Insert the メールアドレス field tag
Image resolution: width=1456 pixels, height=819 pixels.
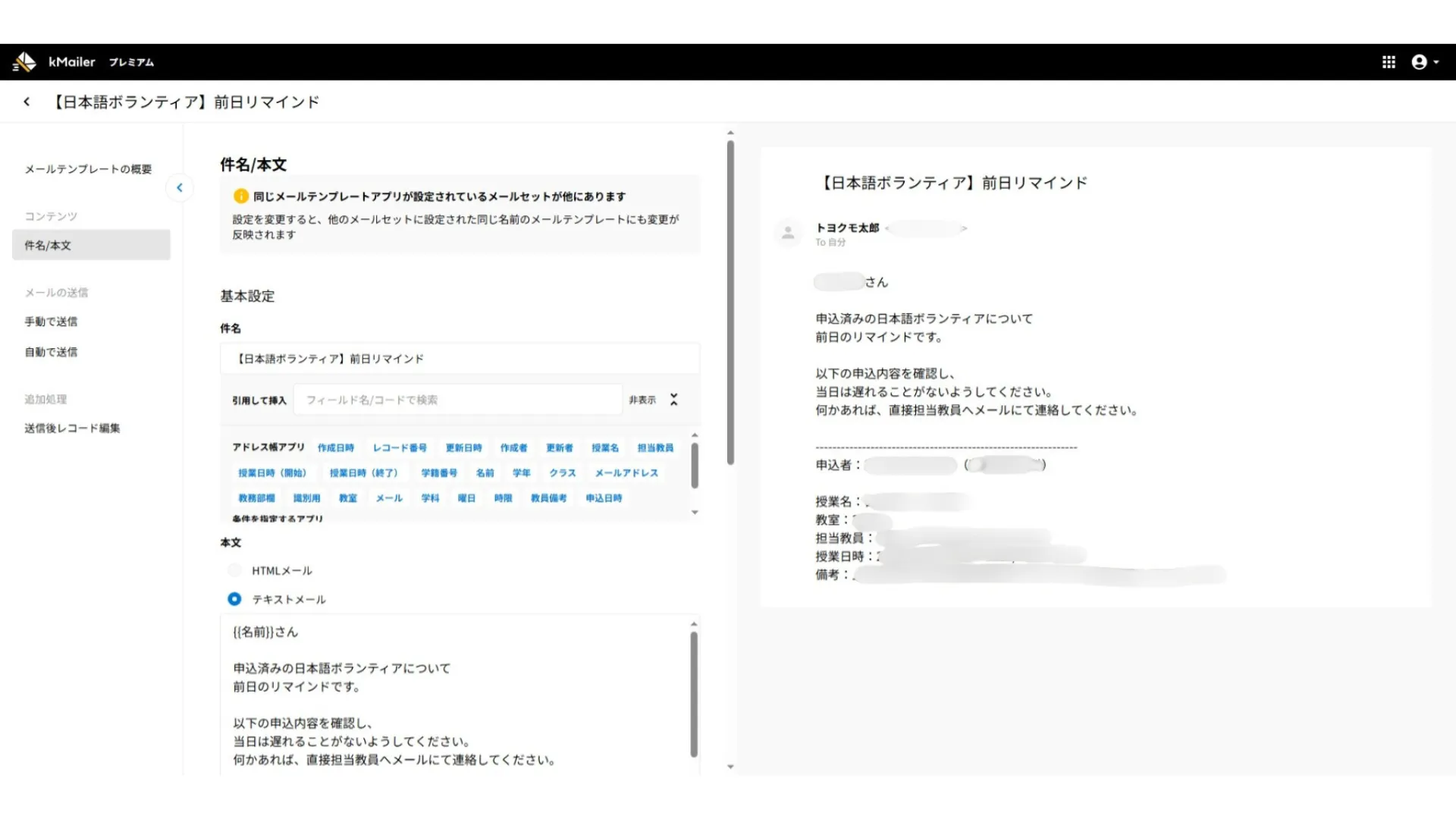coord(626,473)
